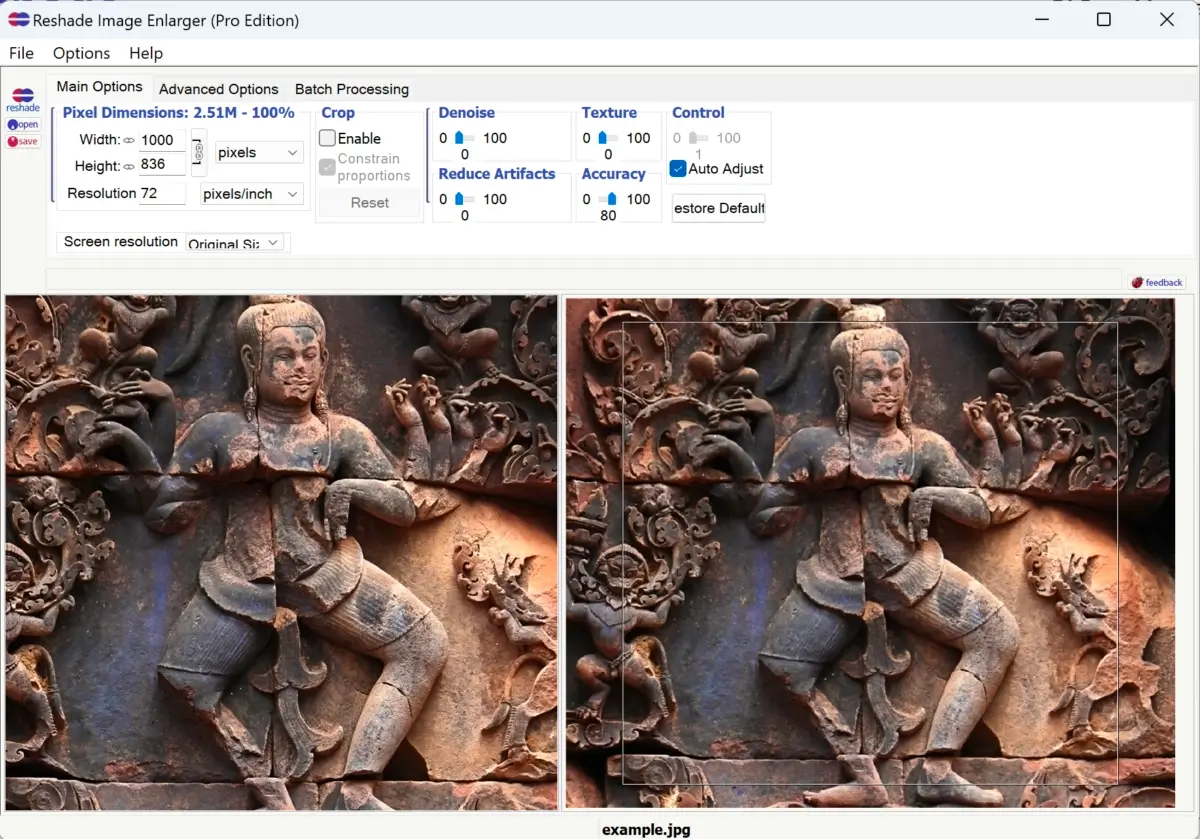Screen dimensions: 1200x839
Task: Open the pixels unit dropdown
Action: coord(259,152)
